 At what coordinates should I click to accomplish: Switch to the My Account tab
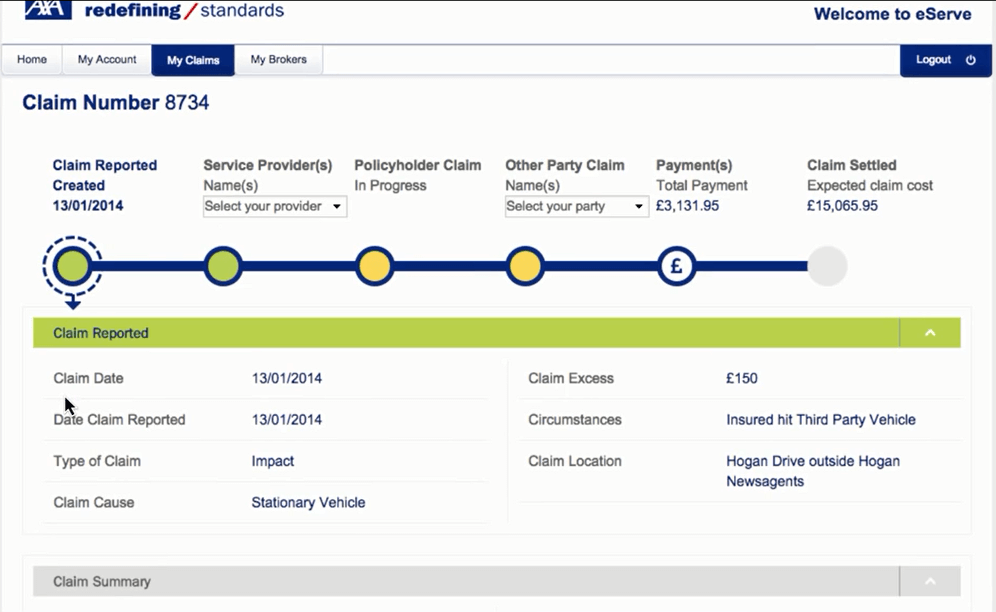click(106, 60)
